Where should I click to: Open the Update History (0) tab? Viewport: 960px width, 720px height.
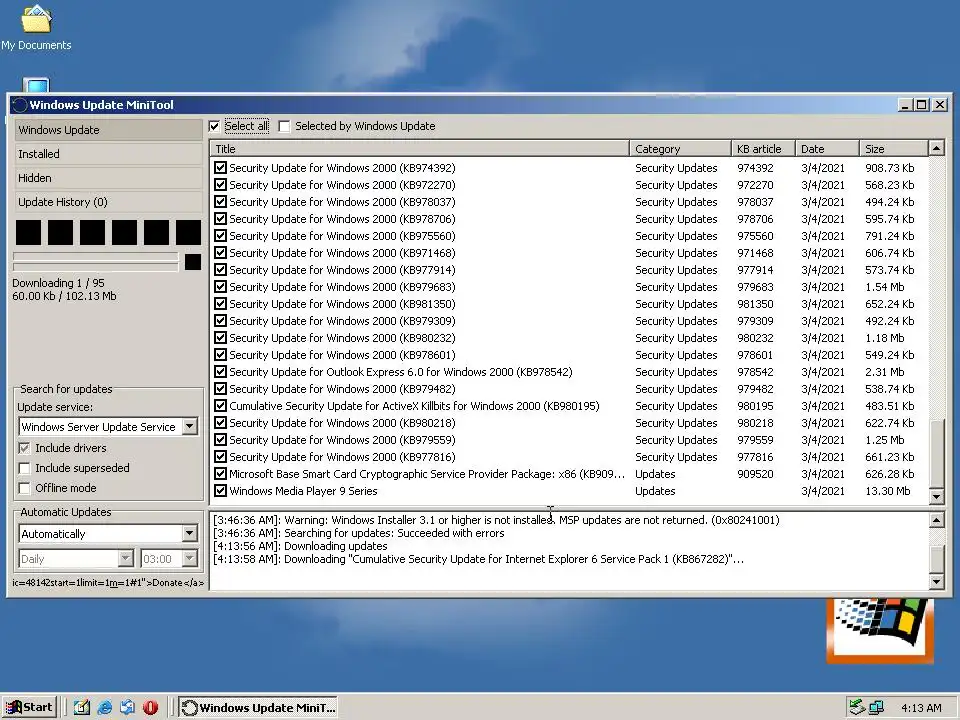[108, 202]
